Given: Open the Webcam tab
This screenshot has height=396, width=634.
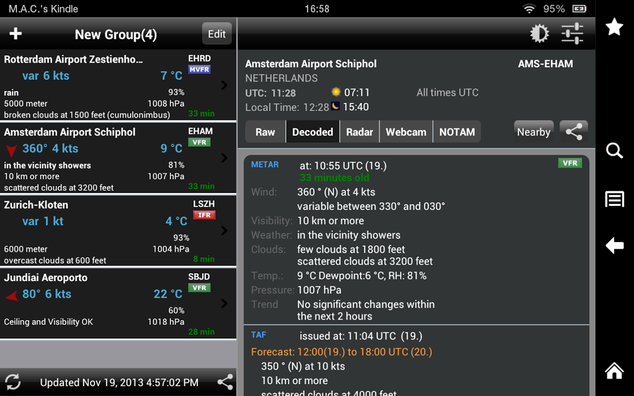Looking at the screenshot, I should pyautogui.click(x=406, y=132).
